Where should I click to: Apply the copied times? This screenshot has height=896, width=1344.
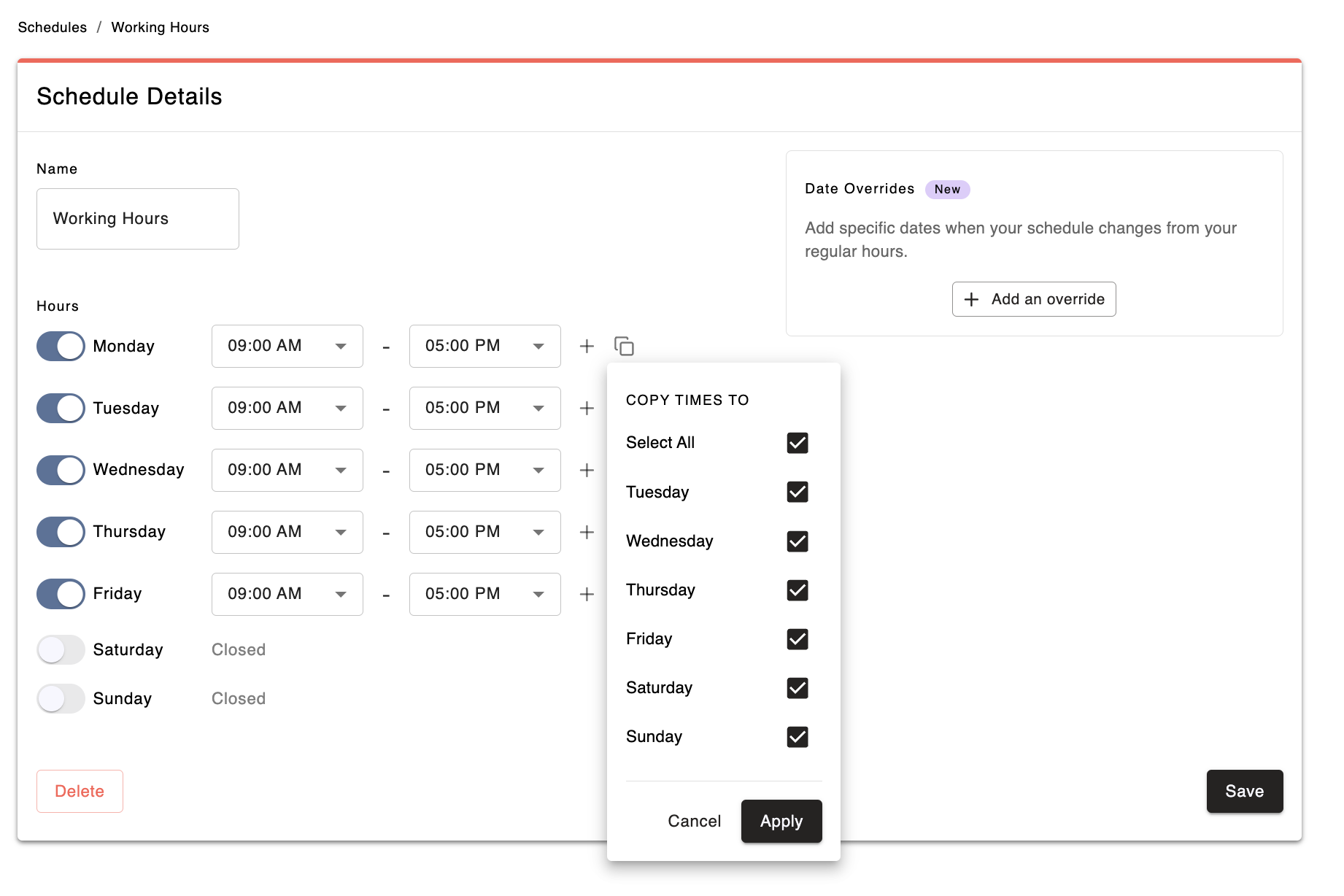click(781, 822)
